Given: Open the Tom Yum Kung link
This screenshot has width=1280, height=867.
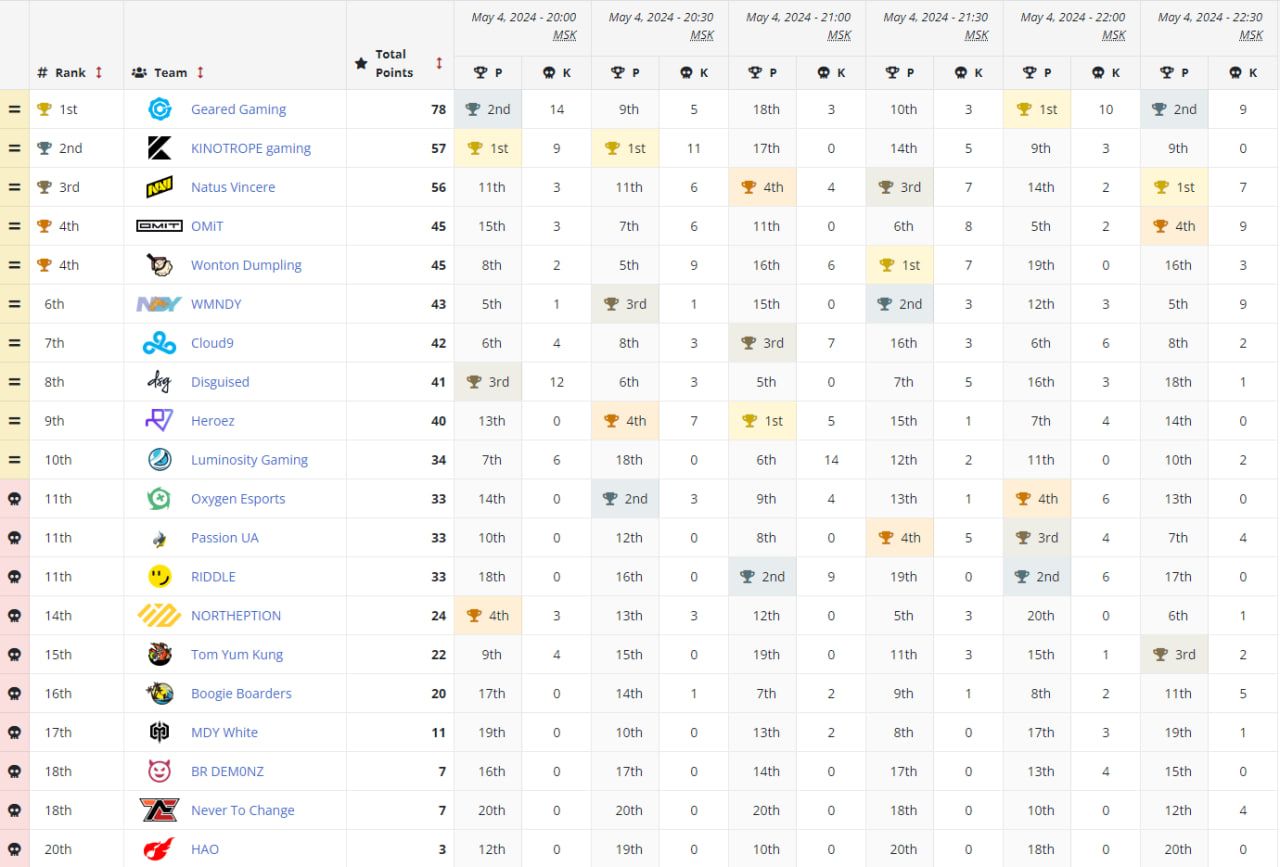Looking at the screenshot, I should click(237, 655).
